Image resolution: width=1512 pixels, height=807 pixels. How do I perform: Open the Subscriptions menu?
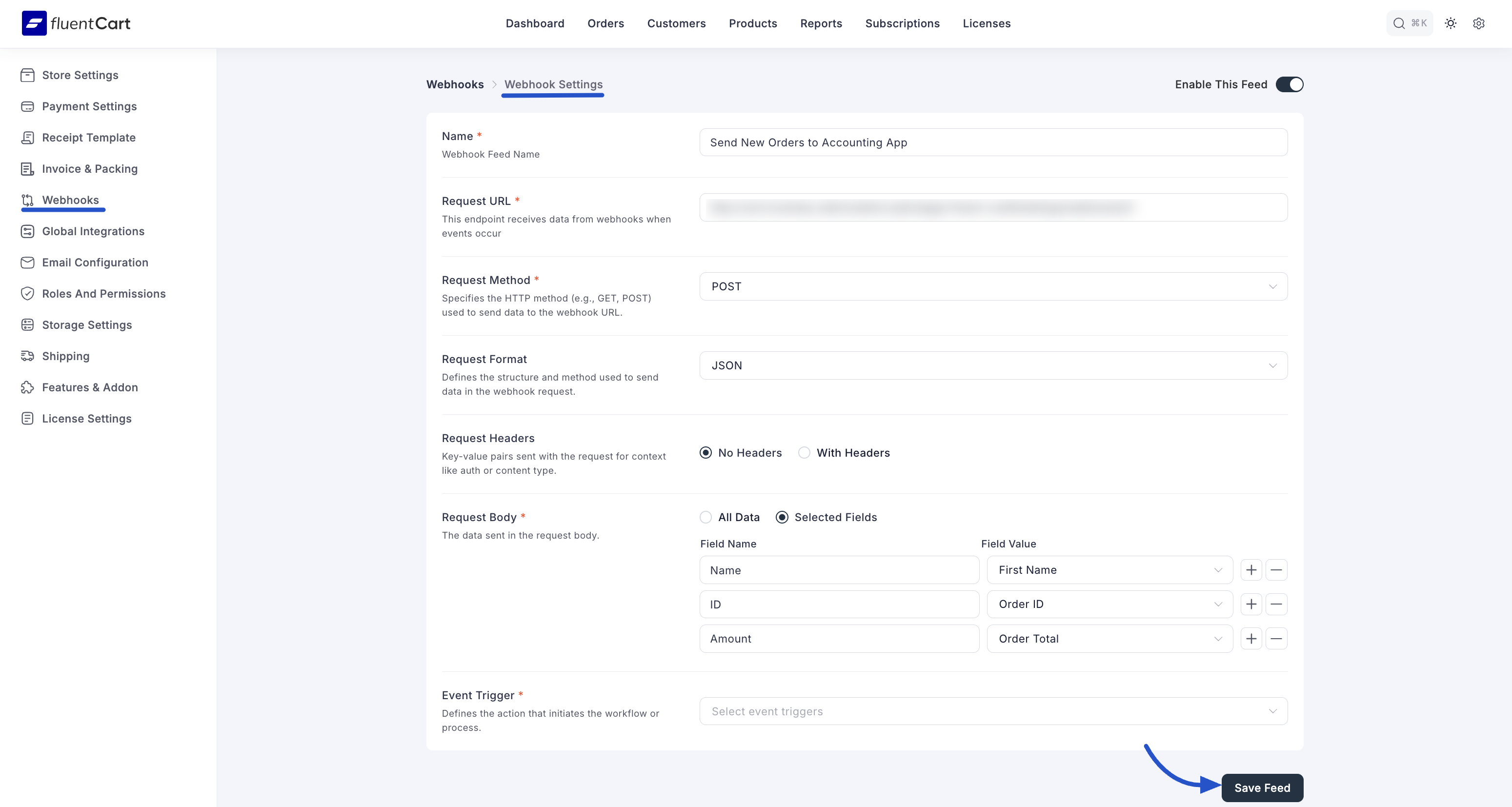[x=902, y=23]
